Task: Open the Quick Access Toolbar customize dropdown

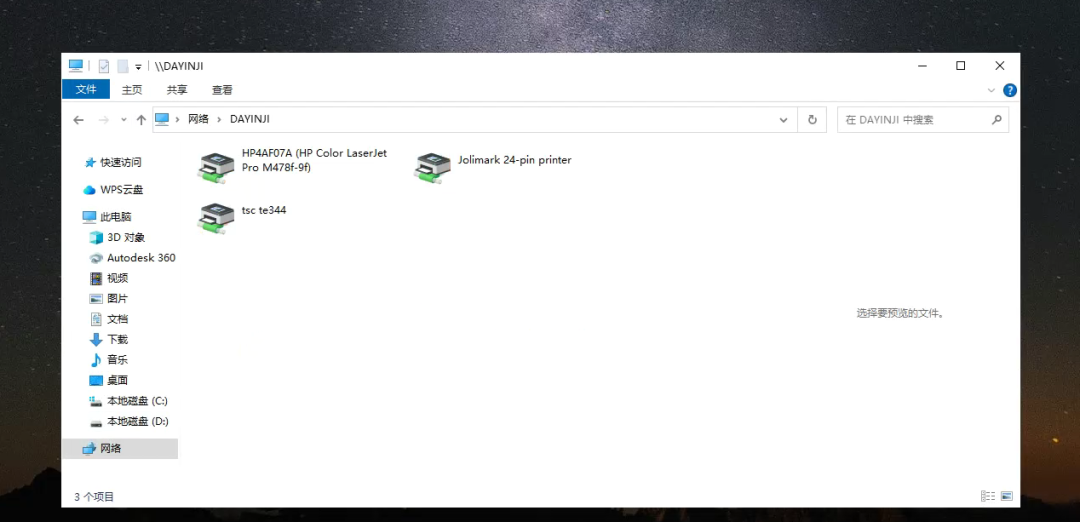Action: point(139,67)
